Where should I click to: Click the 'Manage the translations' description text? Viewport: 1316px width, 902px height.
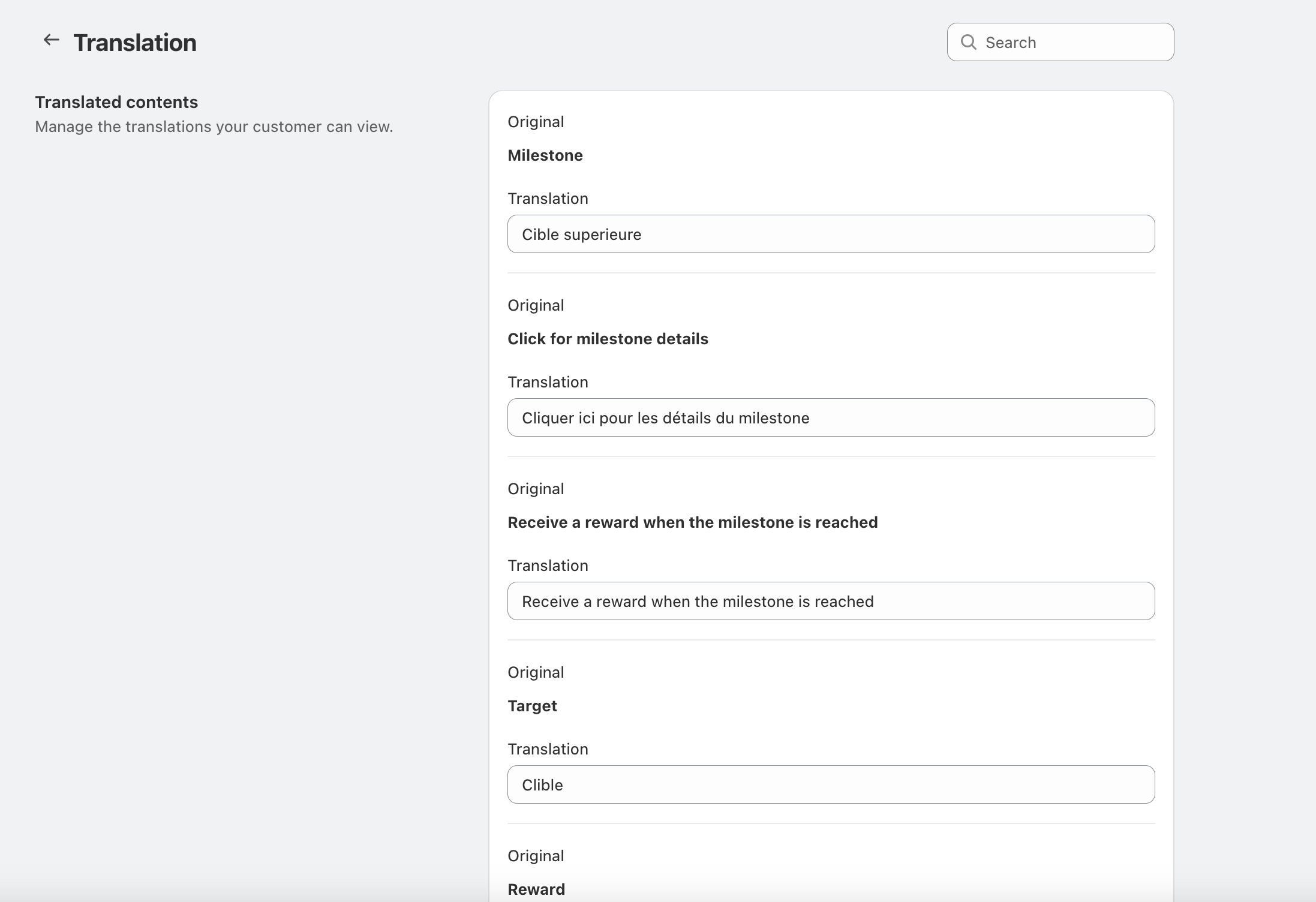pyautogui.click(x=214, y=127)
